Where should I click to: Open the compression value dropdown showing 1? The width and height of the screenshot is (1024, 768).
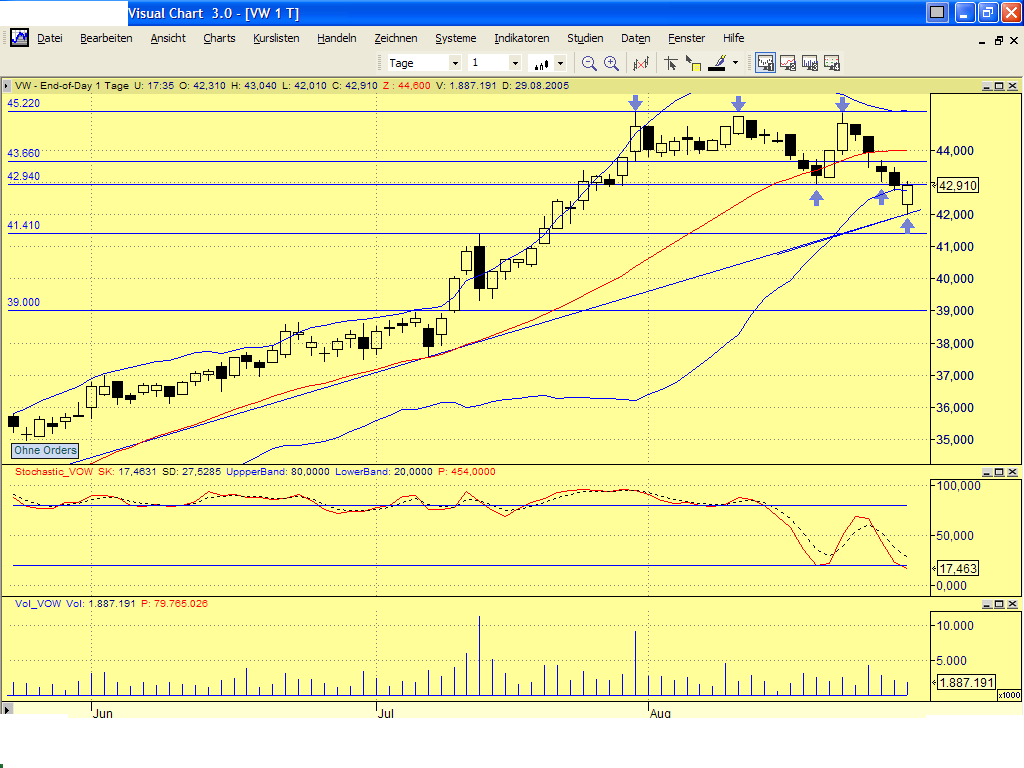[x=516, y=62]
